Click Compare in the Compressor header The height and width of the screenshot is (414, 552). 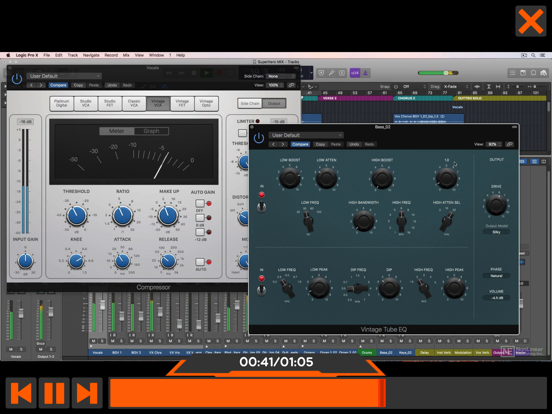click(58, 85)
